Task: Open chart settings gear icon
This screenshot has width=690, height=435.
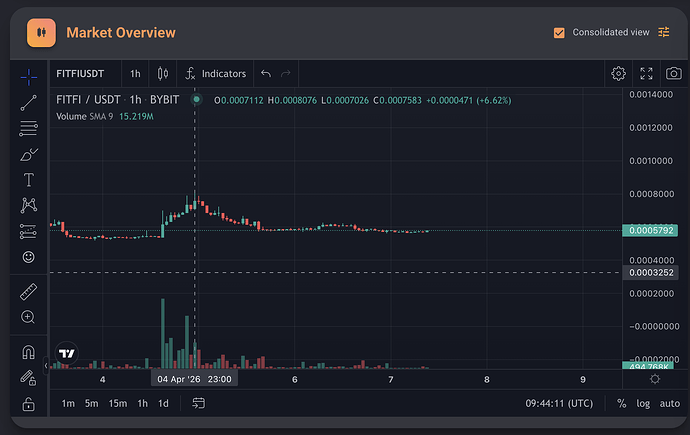Action: coord(618,73)
